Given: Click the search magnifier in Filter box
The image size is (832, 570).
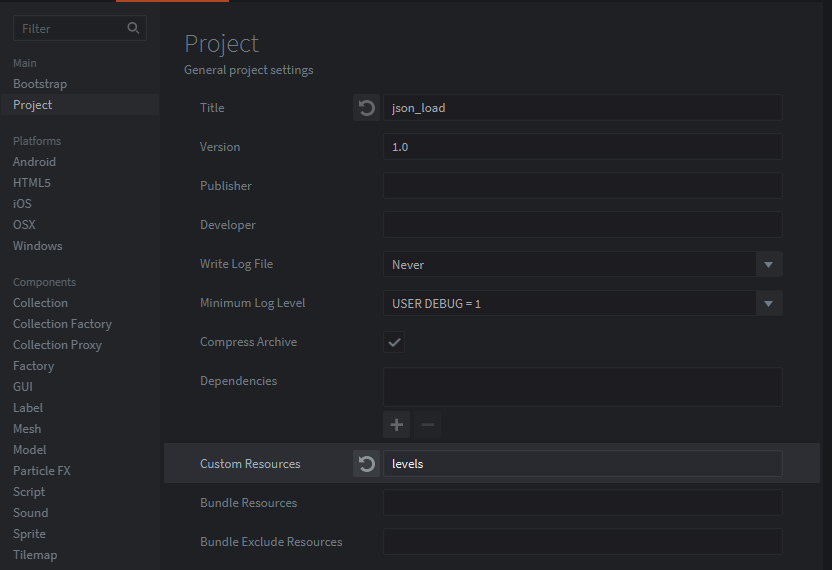Looking at the screenshot, I should 133,29.
